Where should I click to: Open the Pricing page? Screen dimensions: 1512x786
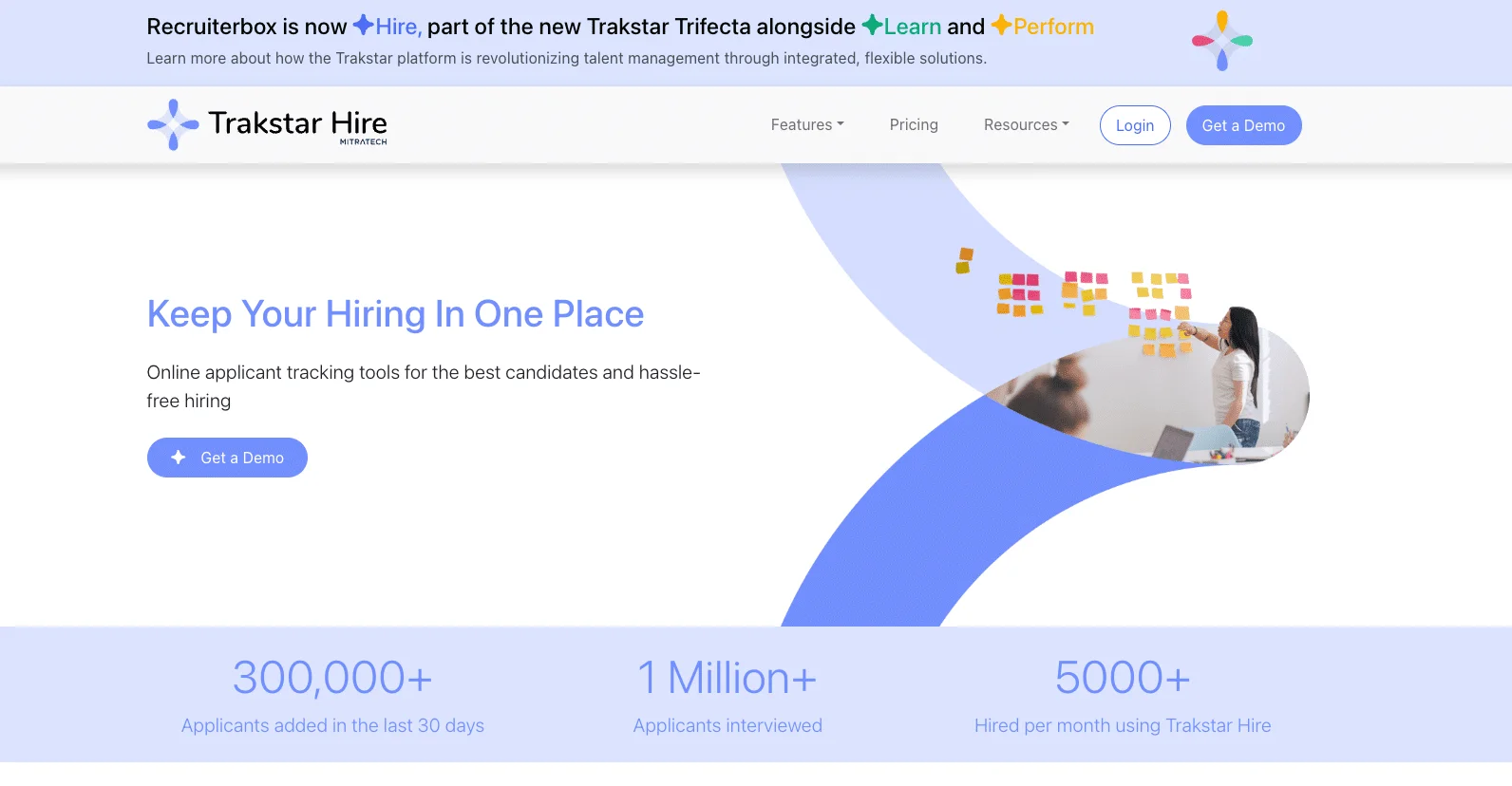click(x=914, y=124)
